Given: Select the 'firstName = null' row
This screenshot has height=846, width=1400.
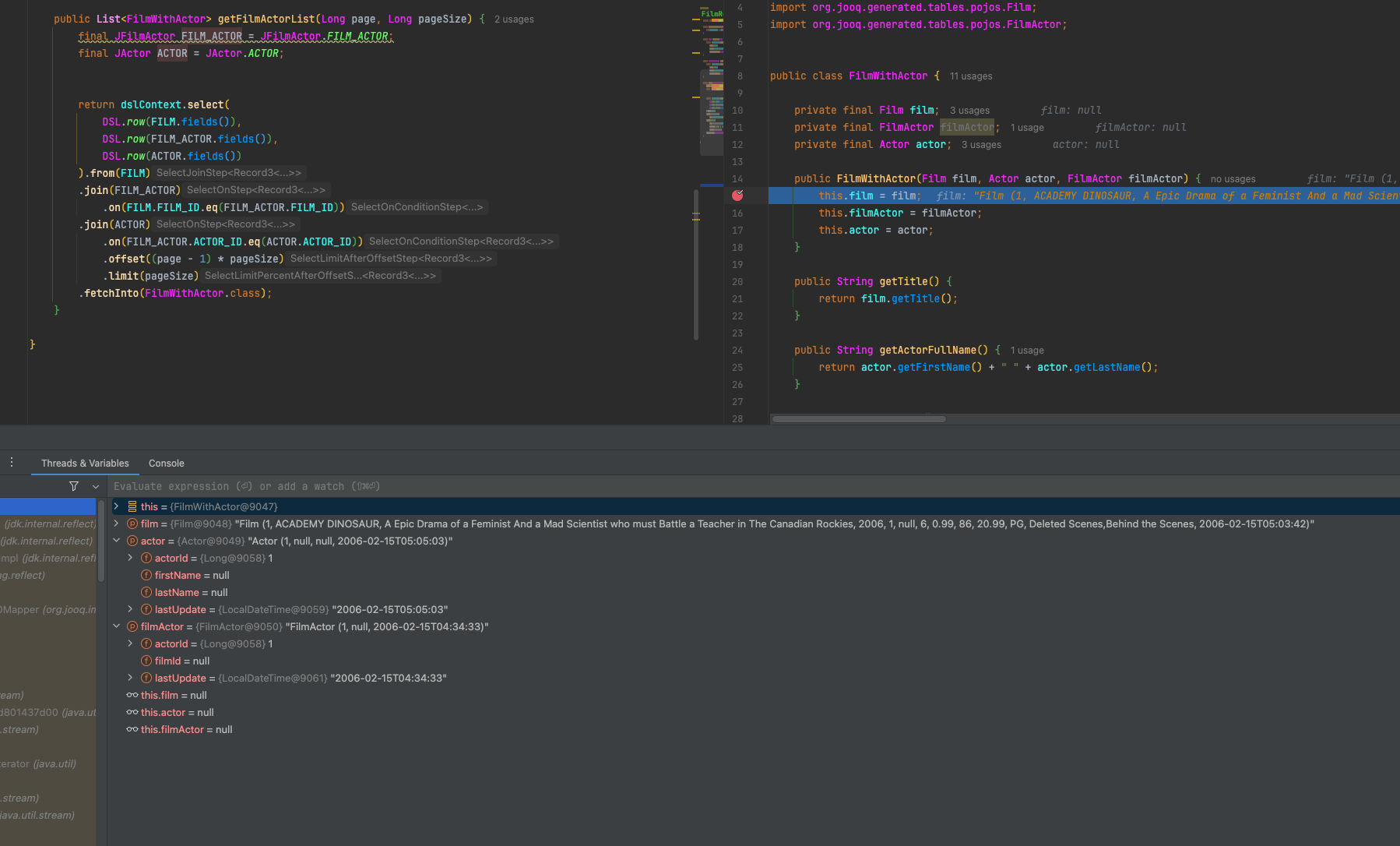Looking at the screenshot, I should [x=754, y=575].
